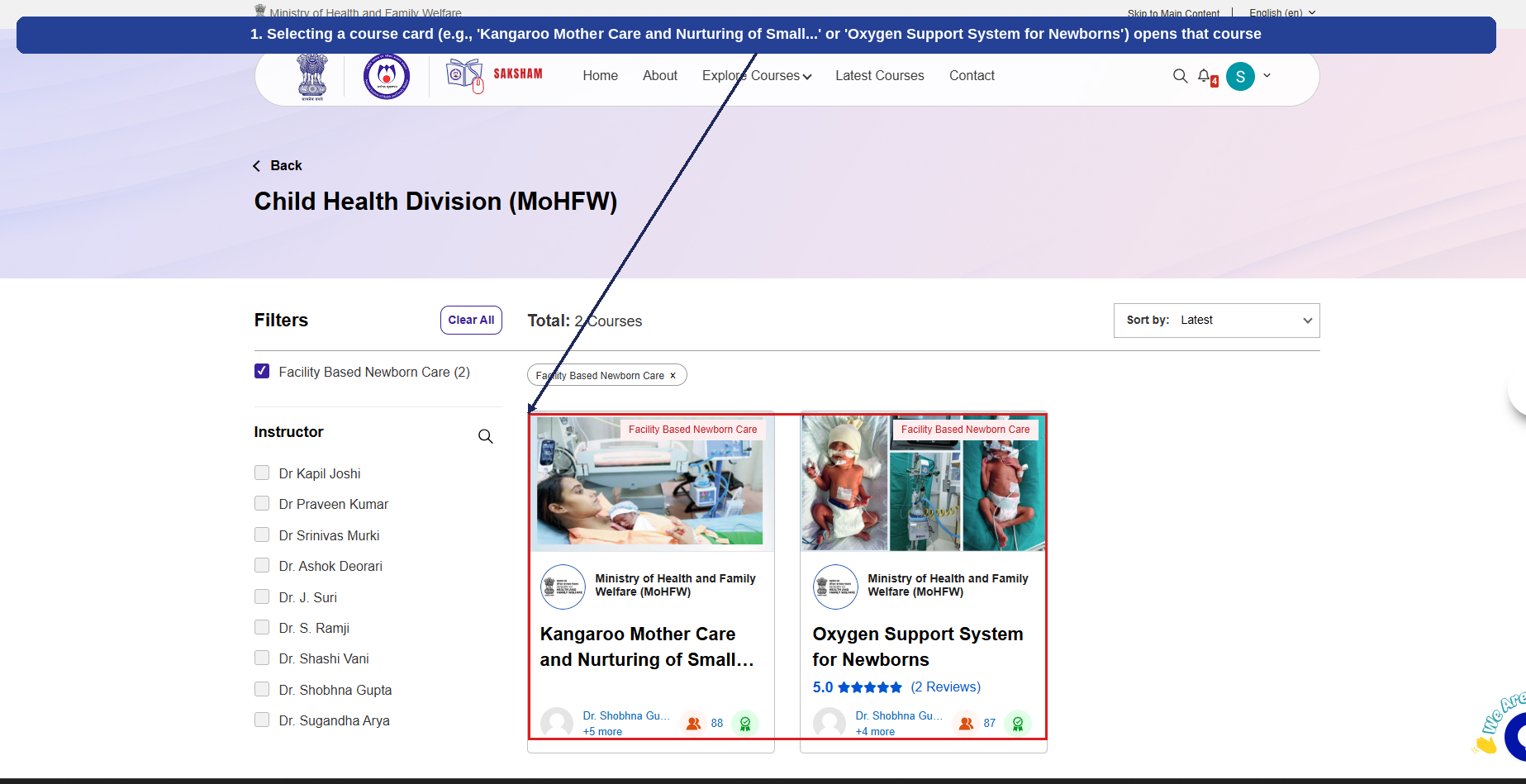Click the Skip to Main Content link
Viewport: 1526px width, 784px height.
point(1173,13)
